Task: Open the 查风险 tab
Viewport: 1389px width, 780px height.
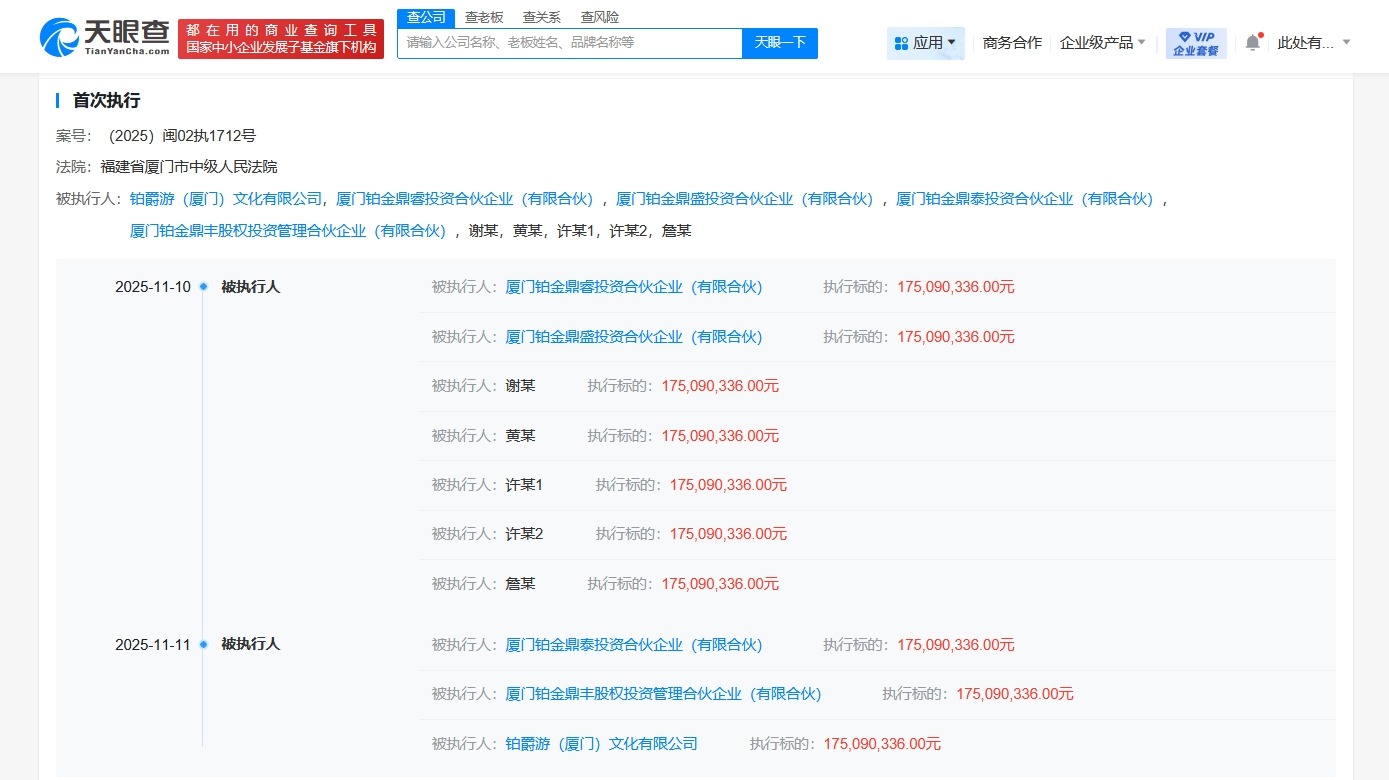Action: pyautogui.click(x=598, y=17)
